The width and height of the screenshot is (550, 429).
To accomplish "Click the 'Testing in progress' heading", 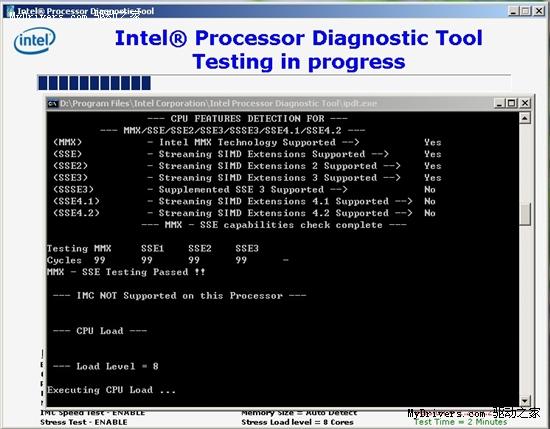I will pyautogui.click(x=299, y=62).
